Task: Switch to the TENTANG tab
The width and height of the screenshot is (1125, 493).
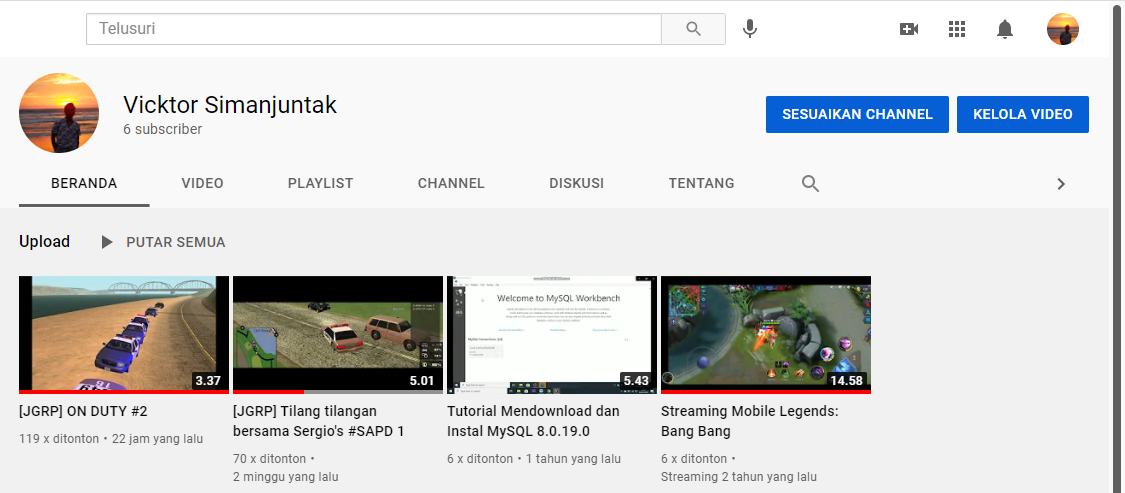Action: 702,184
